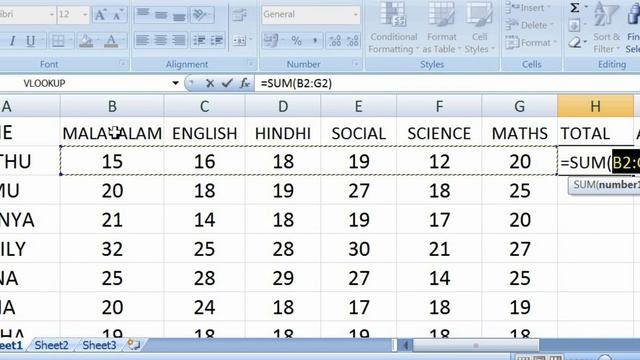The width and height of the screenshot is (640, 360).
Task: Click the Merge & Center icon
Action: (240, 40)
